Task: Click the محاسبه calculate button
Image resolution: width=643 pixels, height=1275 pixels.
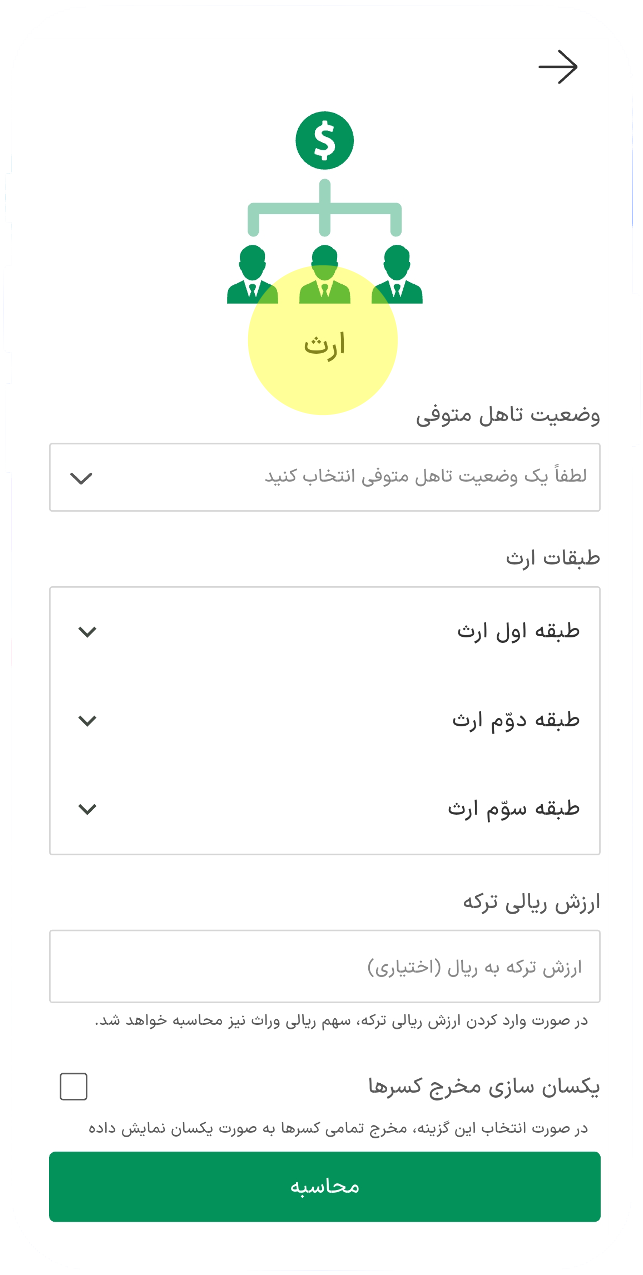Action: tap(325, 1187)
